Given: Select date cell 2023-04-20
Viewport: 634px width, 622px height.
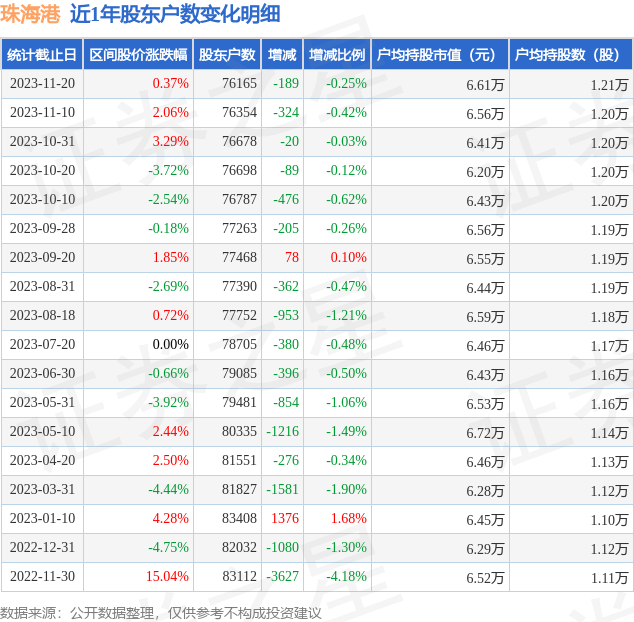Looking at the screenshot, I should click(x=42, y=460).
